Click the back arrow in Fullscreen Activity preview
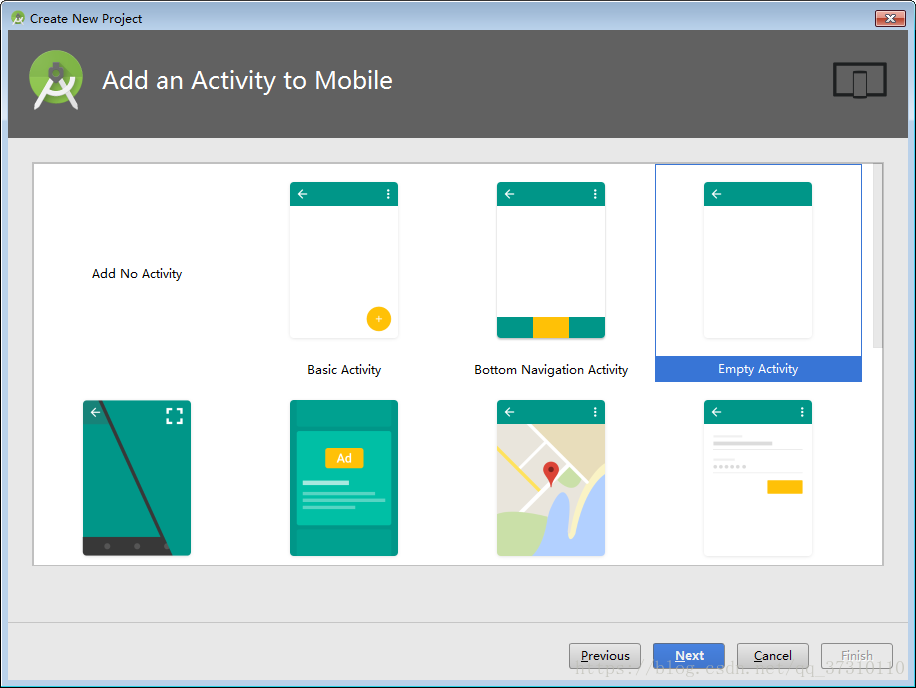Viewport: 916px width, 688px height. click(x=95, y=412)
